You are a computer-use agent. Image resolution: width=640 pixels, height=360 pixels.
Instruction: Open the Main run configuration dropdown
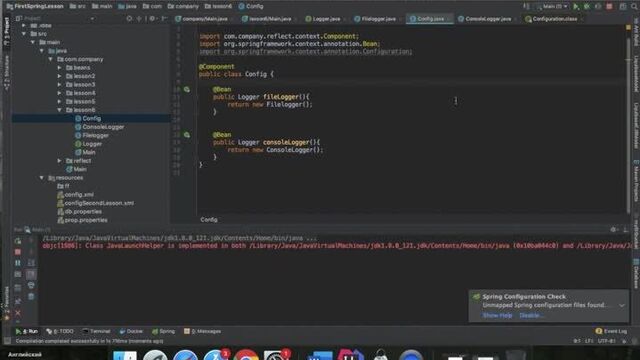tap(553, 7)
